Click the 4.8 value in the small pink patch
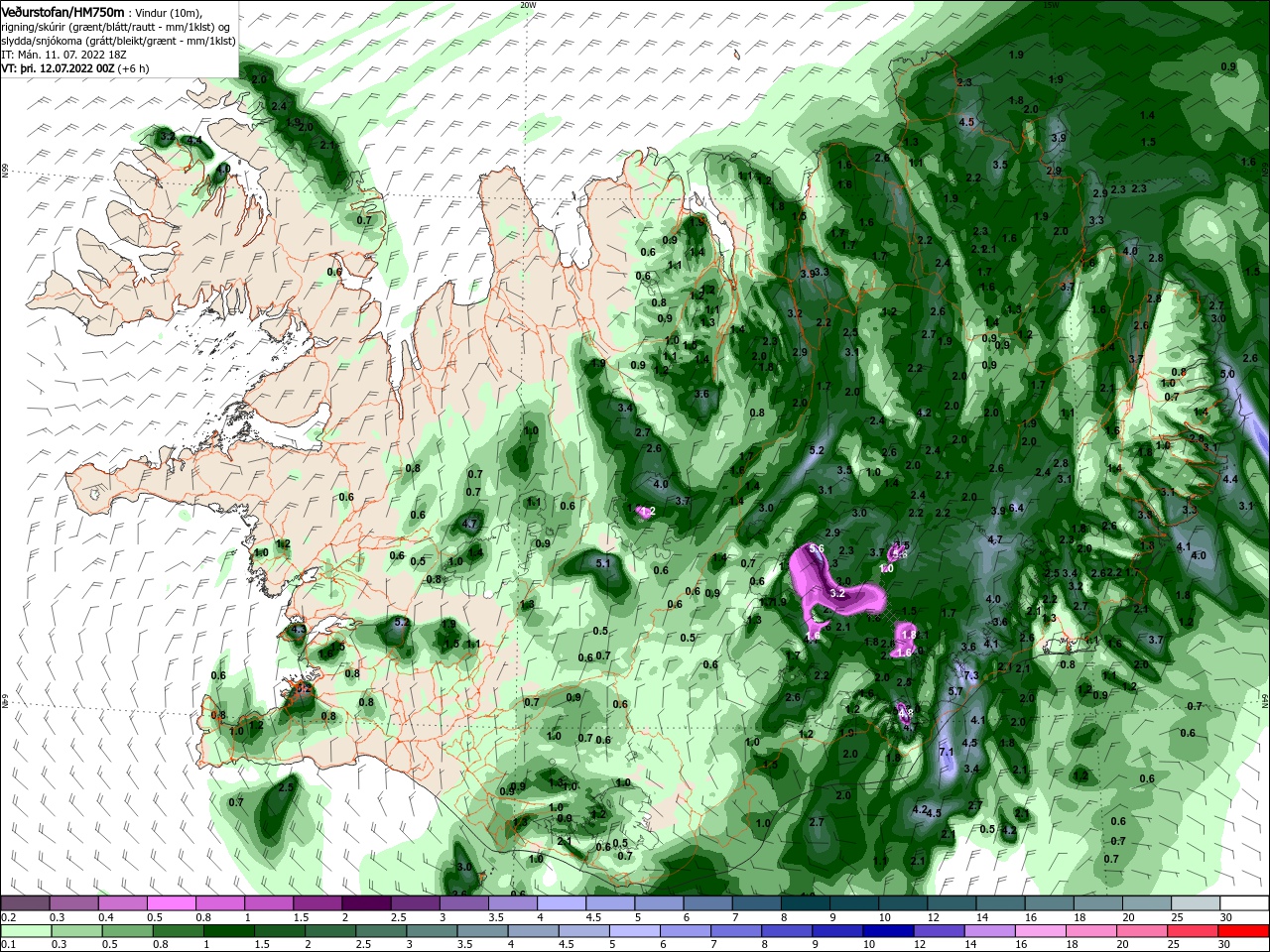 point(904,712)
